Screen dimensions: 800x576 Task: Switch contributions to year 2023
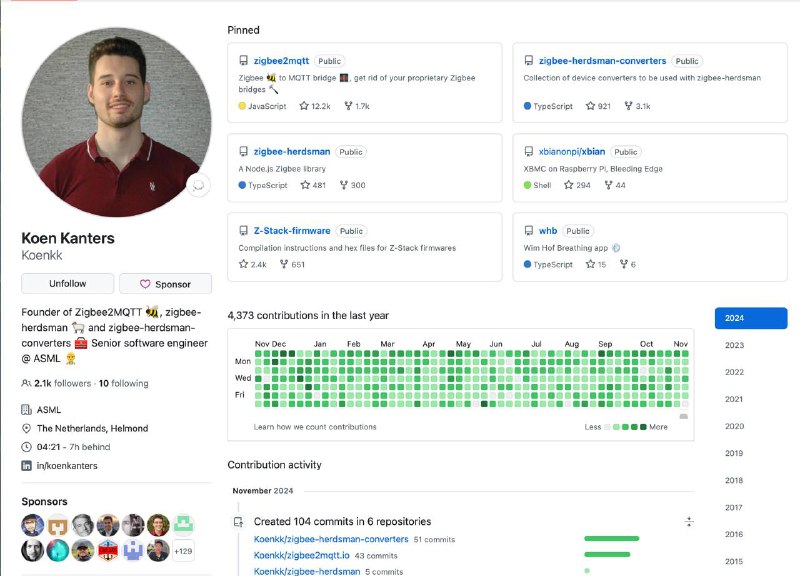tap(734, 345)
